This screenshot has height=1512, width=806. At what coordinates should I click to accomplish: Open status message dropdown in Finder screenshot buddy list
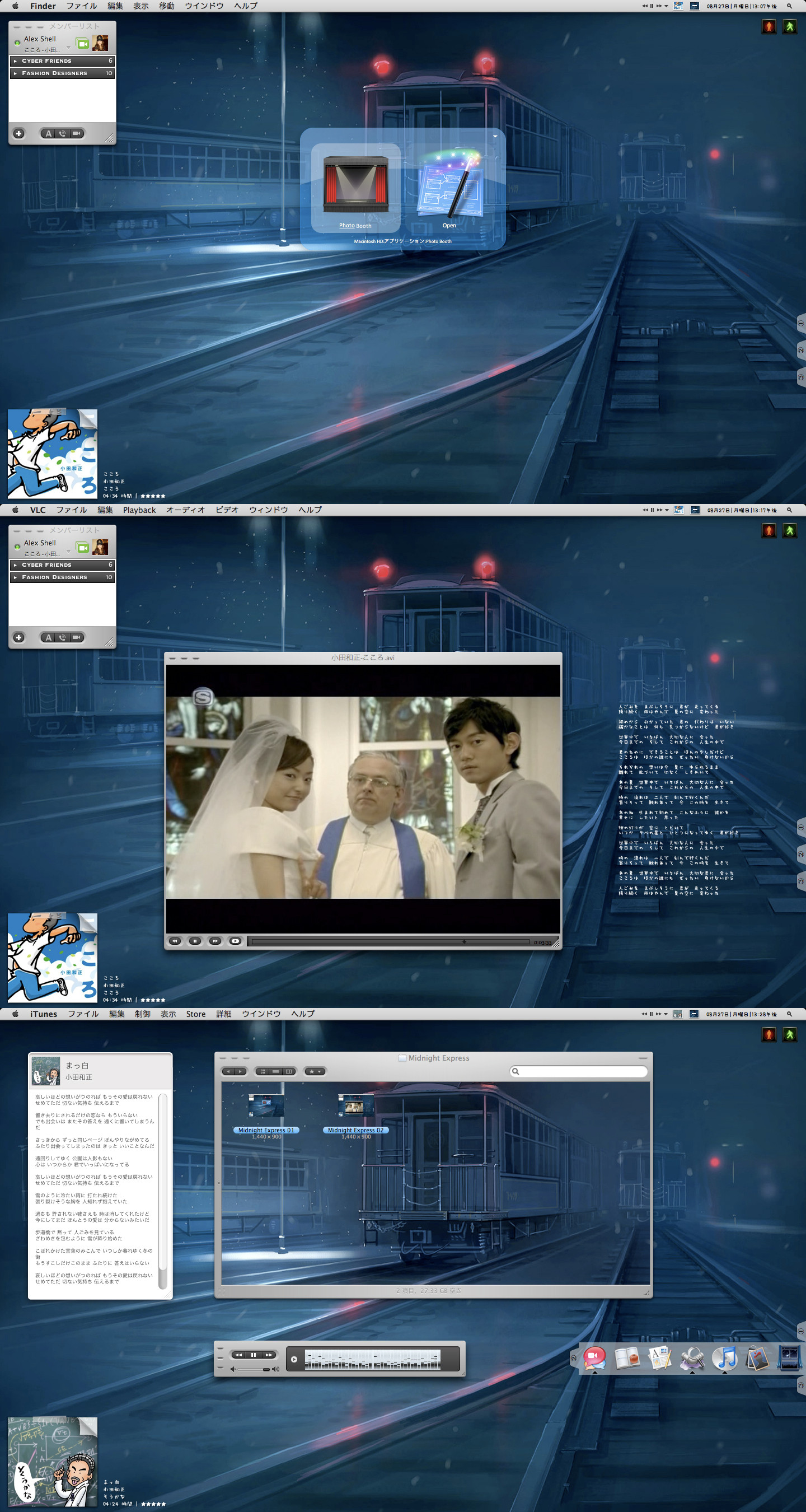tap(69, 48)
